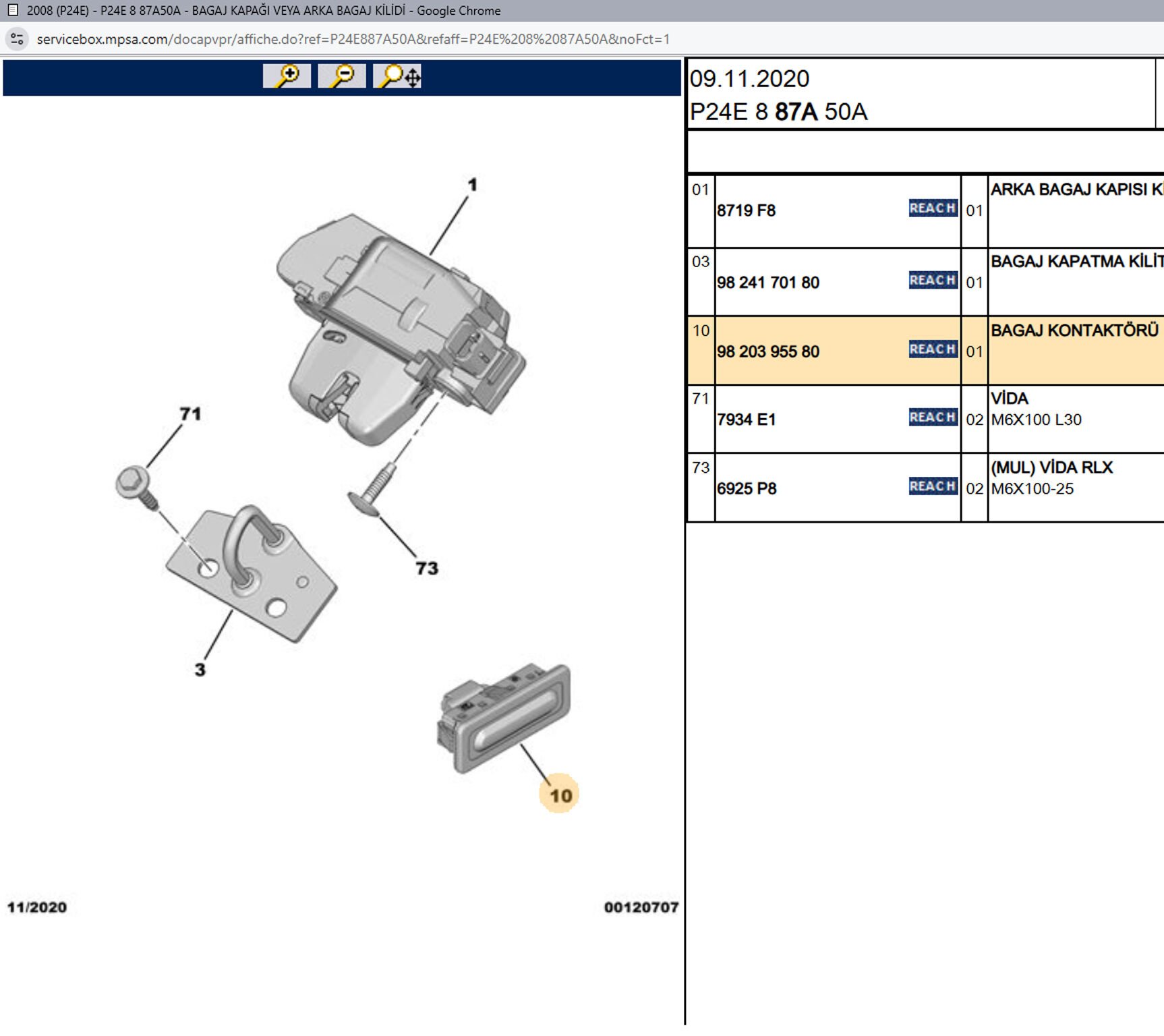1164x1036 pixels.
Task: Click callout number 3 in diagram
Action: (200, 670)
